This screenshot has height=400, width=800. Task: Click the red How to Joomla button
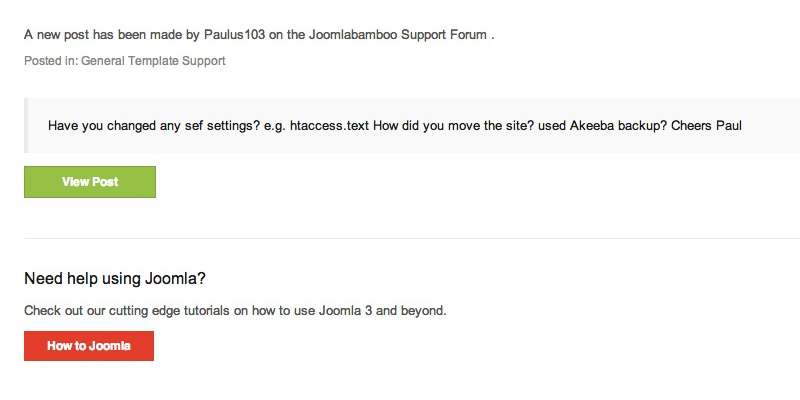click(x=89, y=345)
